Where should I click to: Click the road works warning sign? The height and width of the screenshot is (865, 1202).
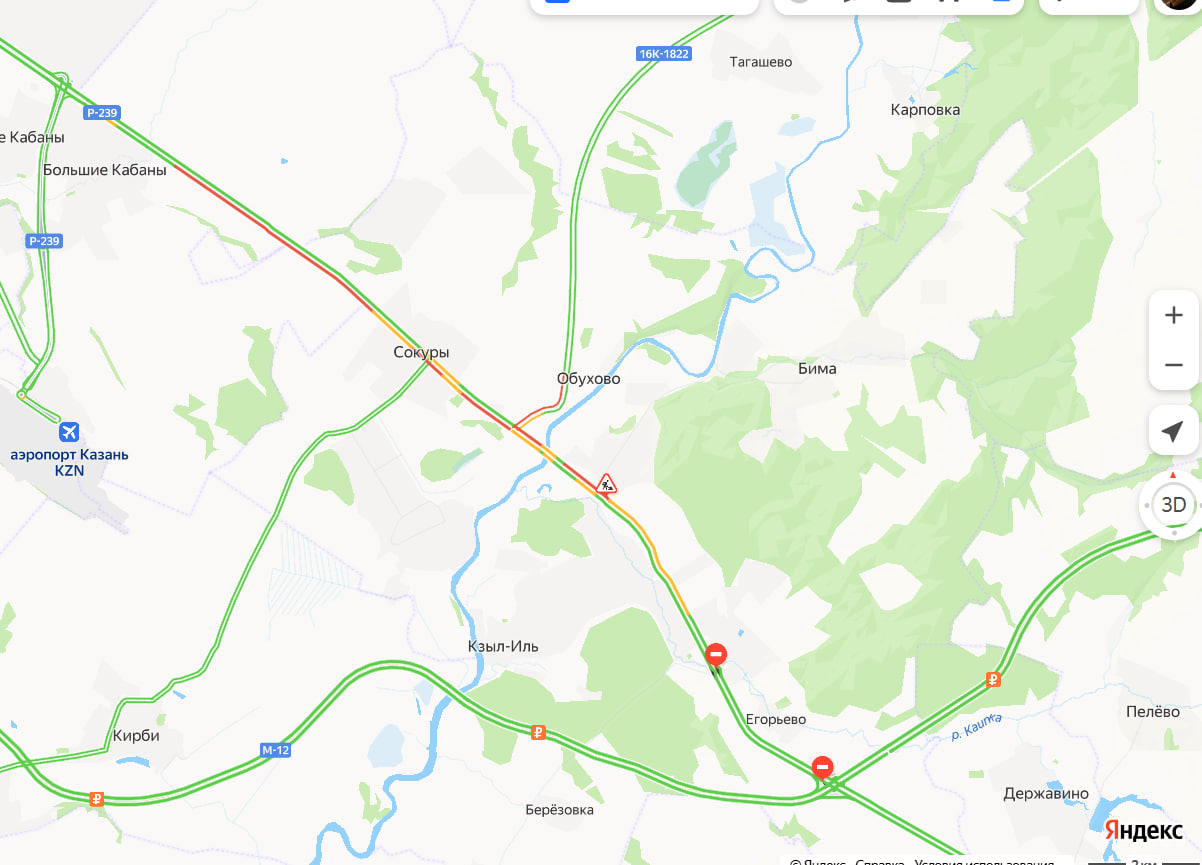click(x=606, y=484)
